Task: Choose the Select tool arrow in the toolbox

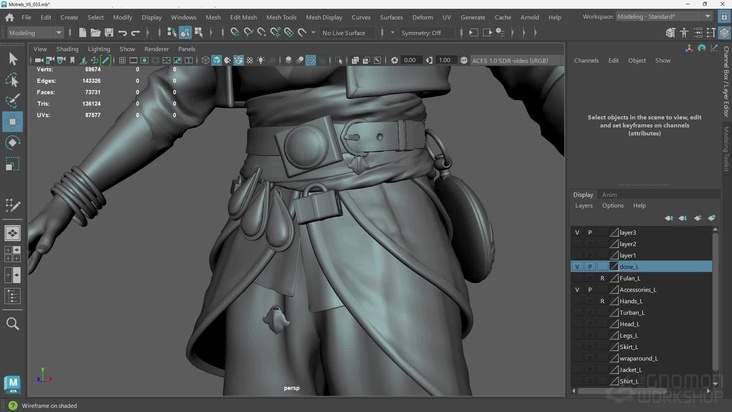Action: click(x=13, y=59)
